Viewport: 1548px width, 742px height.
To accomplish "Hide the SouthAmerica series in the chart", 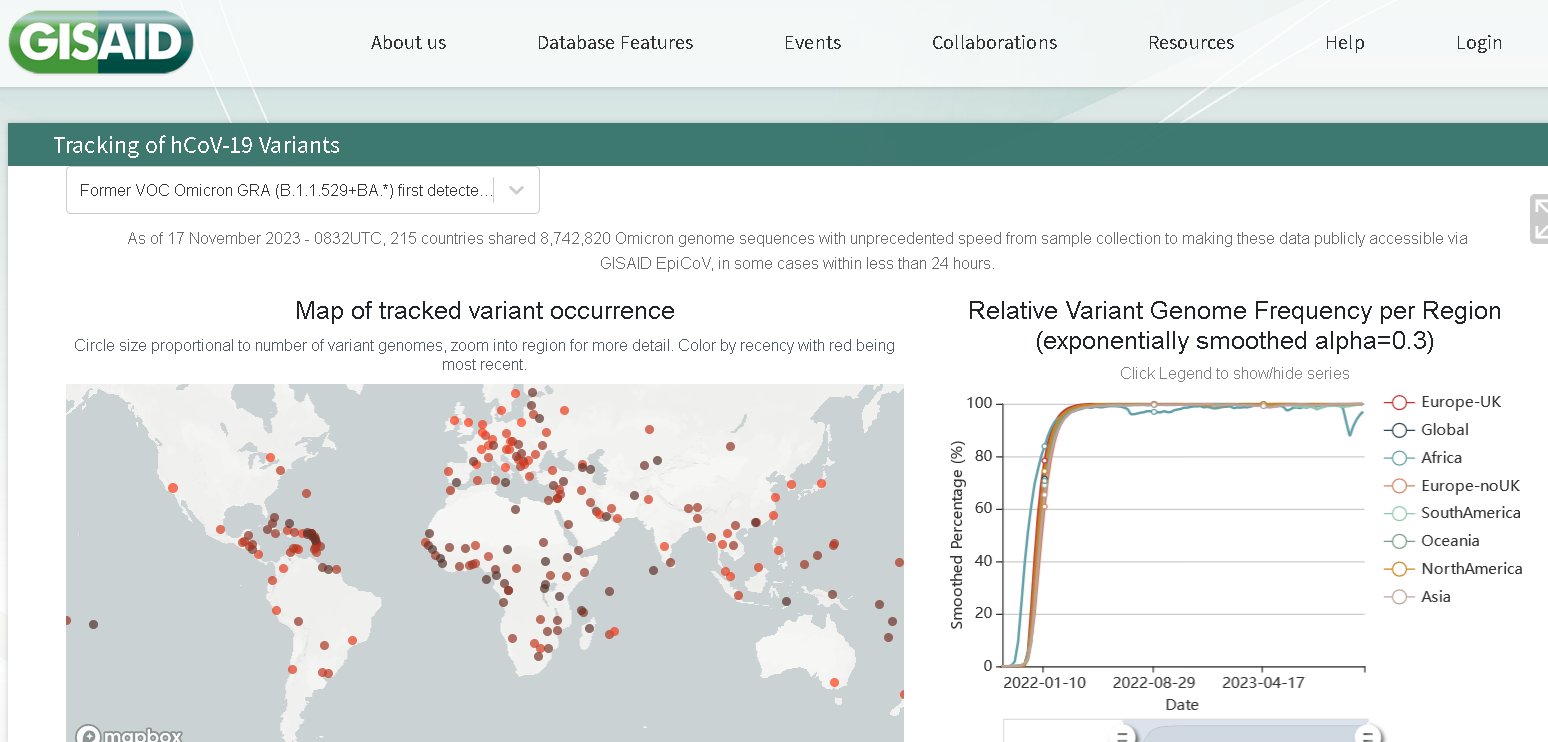I will 1470,513.
